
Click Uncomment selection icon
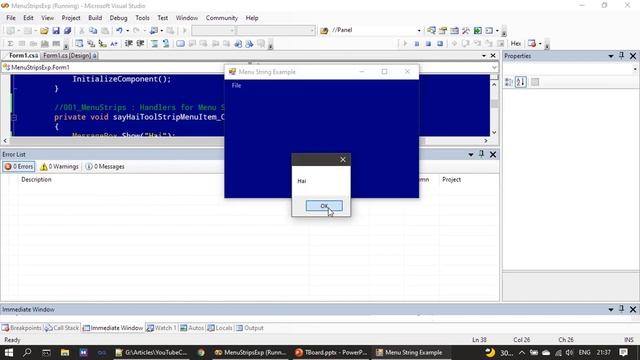tap(166, 44)
